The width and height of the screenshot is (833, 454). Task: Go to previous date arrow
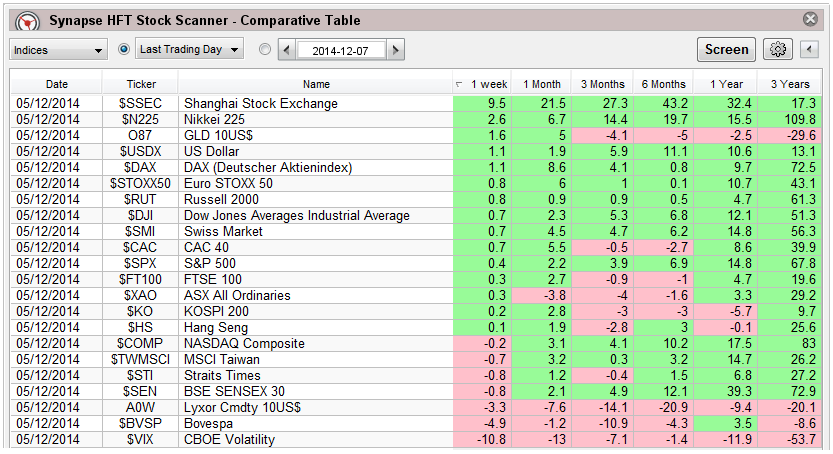[287, 50]
